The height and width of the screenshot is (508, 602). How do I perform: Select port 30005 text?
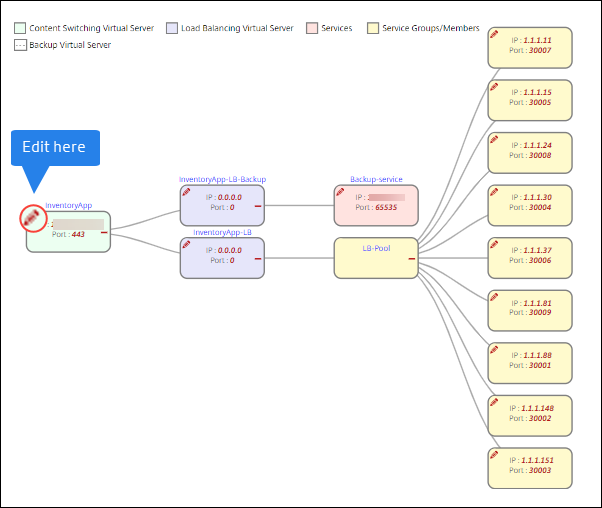coord(540,103)
